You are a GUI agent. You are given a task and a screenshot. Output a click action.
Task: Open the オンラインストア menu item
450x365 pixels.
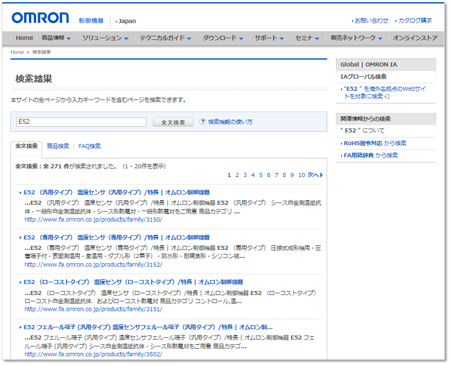click(415, 38)
